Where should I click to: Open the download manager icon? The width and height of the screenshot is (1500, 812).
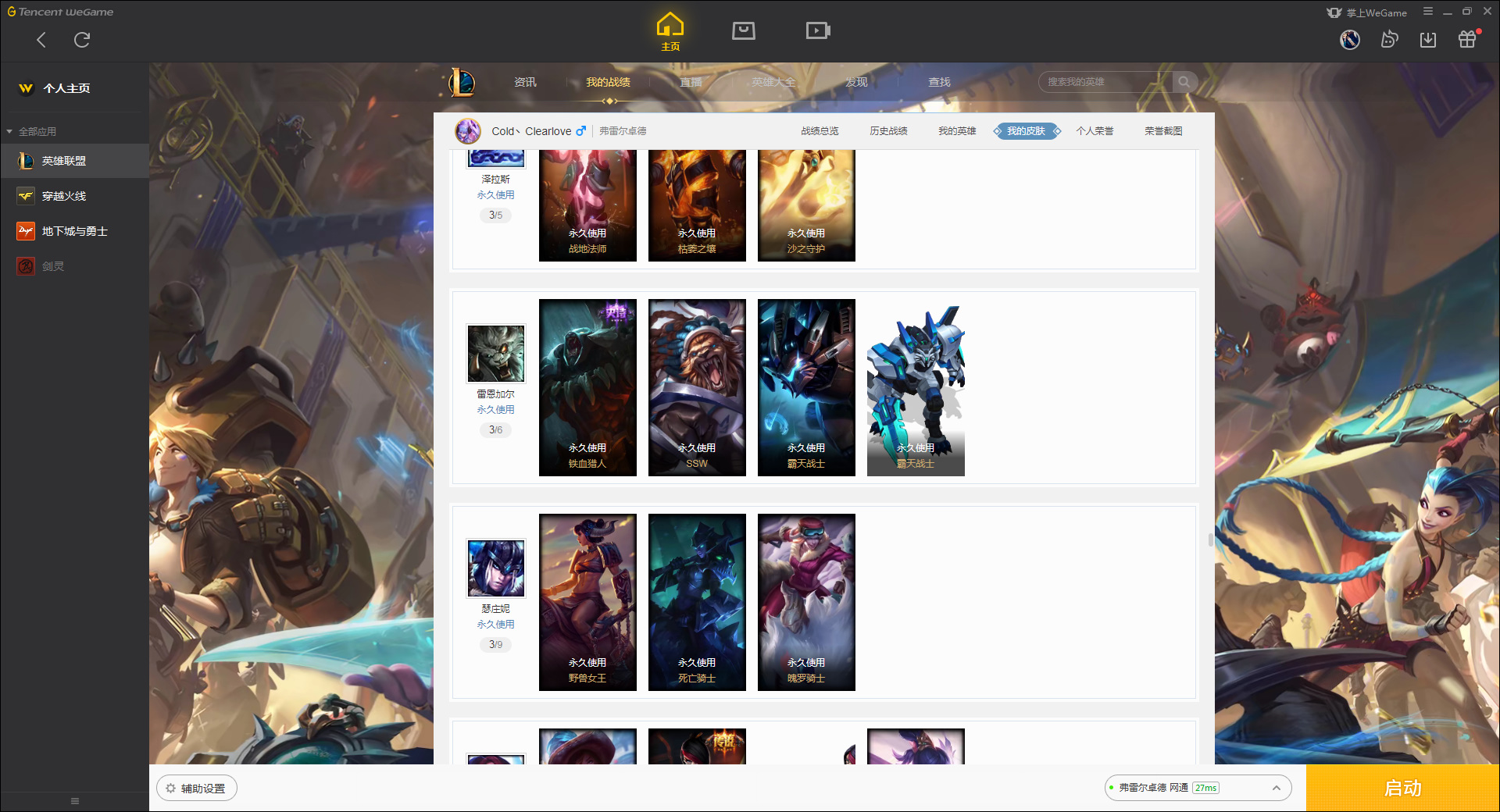tap(1428, 39)
